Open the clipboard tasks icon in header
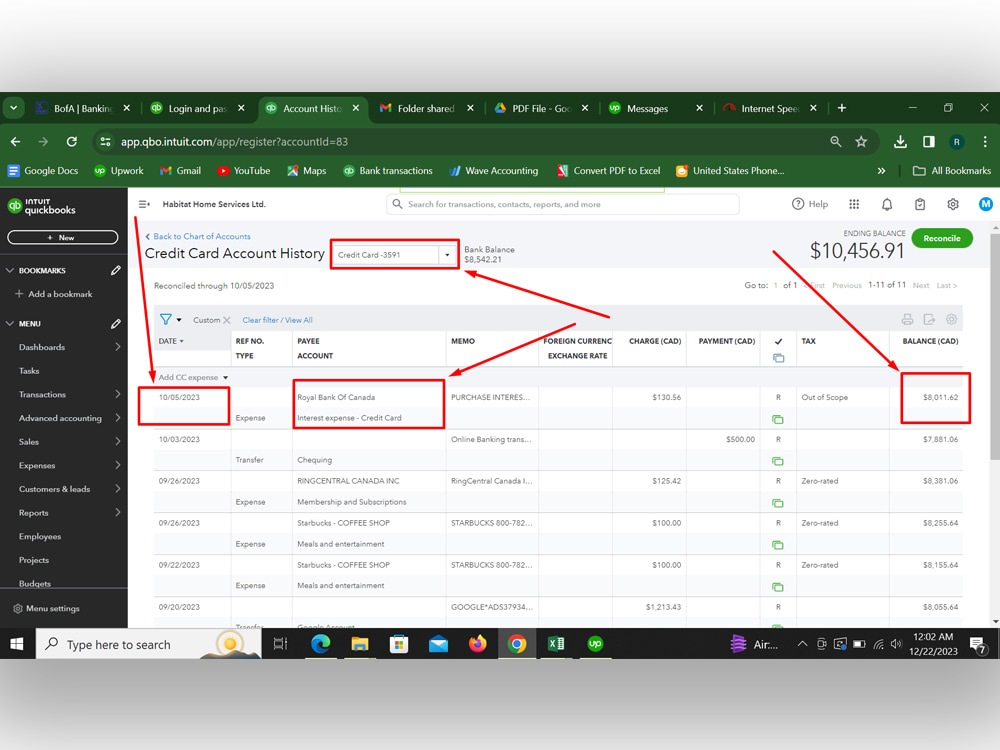Screen dimensions: 1000x750 (920, 204)
